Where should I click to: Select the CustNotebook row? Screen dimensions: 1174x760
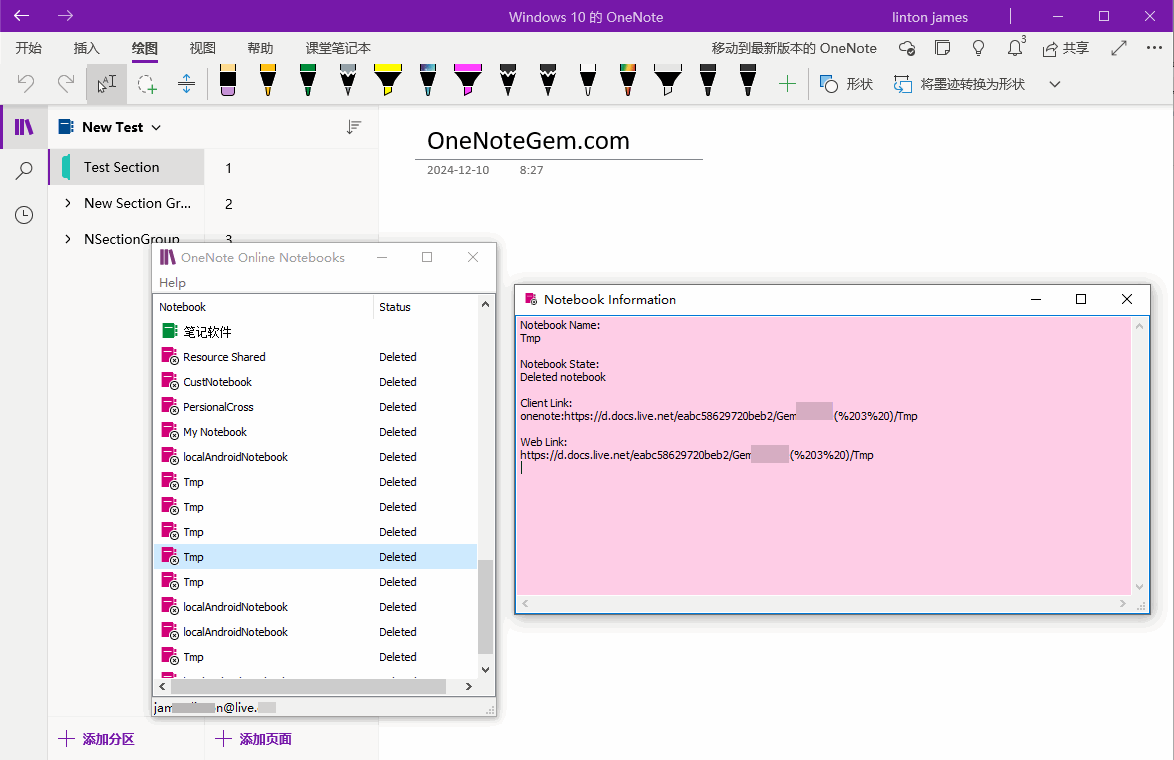(315, 382)
